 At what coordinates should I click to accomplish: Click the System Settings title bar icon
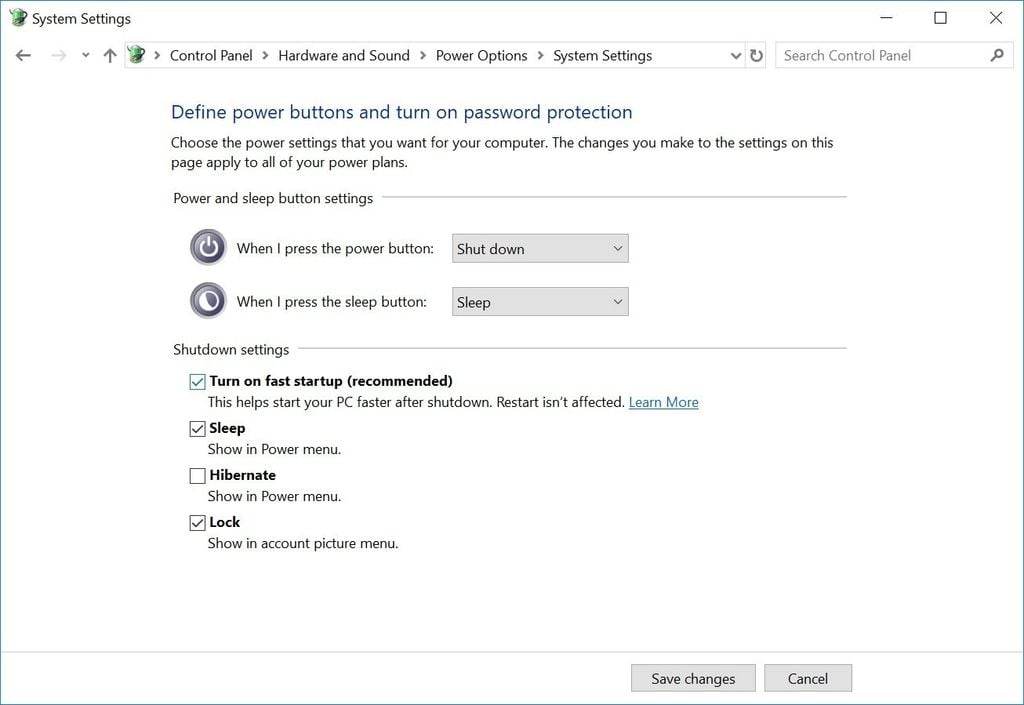17,18
